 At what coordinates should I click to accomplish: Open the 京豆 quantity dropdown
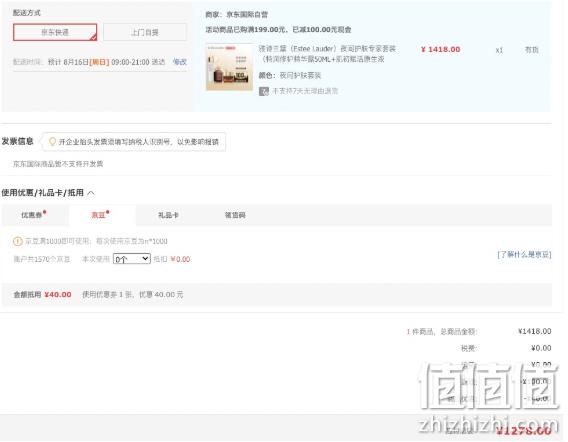tap(132, 259)
